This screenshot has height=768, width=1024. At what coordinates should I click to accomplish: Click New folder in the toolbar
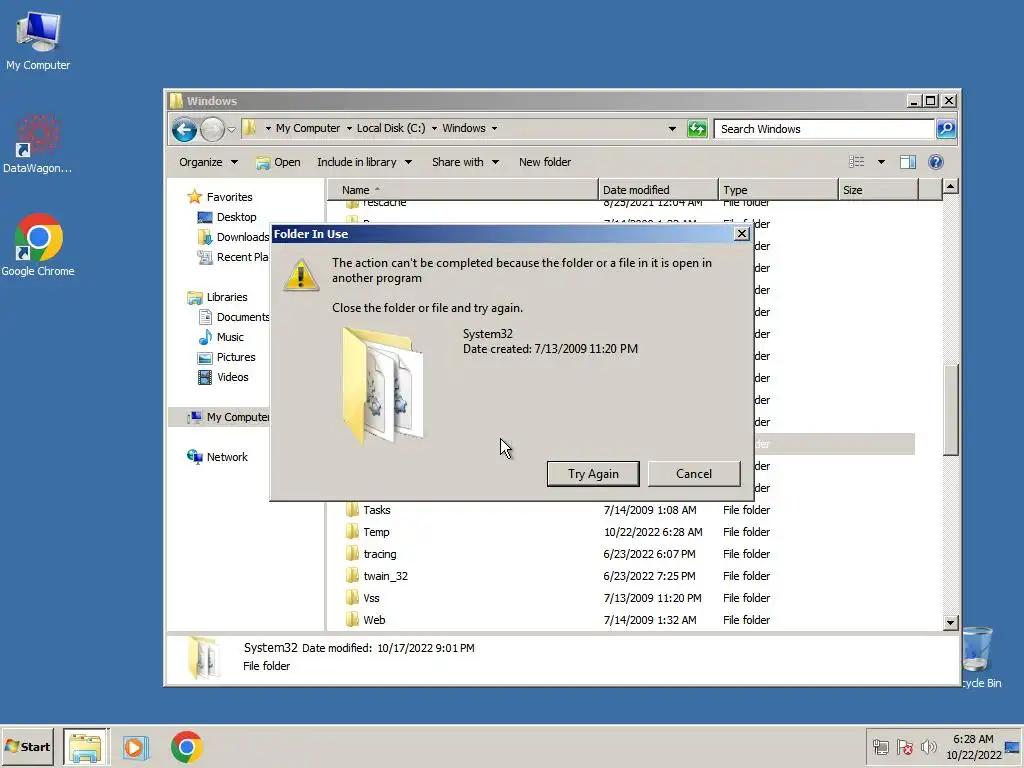[545, 162]
